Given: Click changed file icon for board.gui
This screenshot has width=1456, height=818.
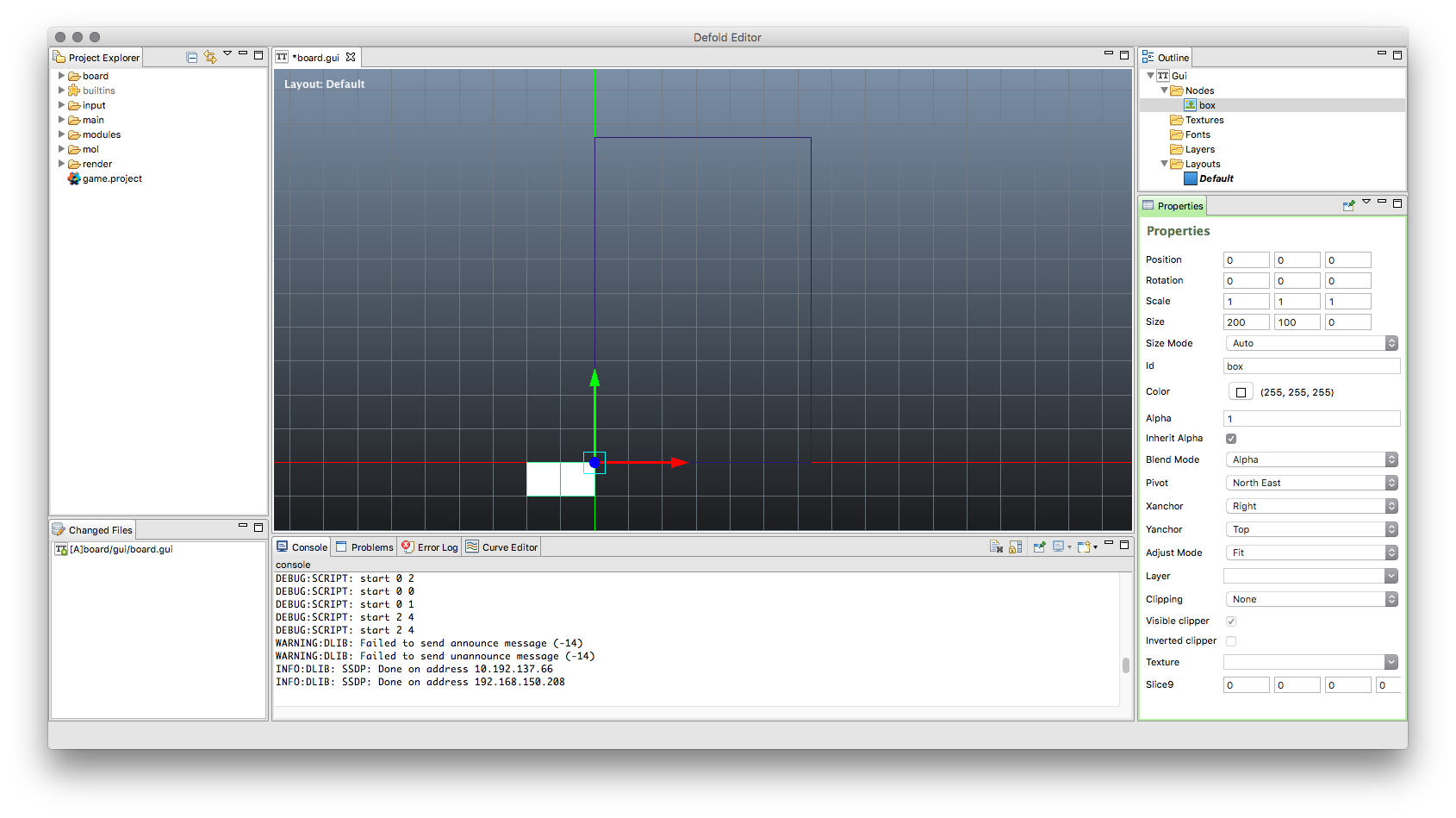Looking at the screenshot, I should pyautogui.click(x=61, y=549).
